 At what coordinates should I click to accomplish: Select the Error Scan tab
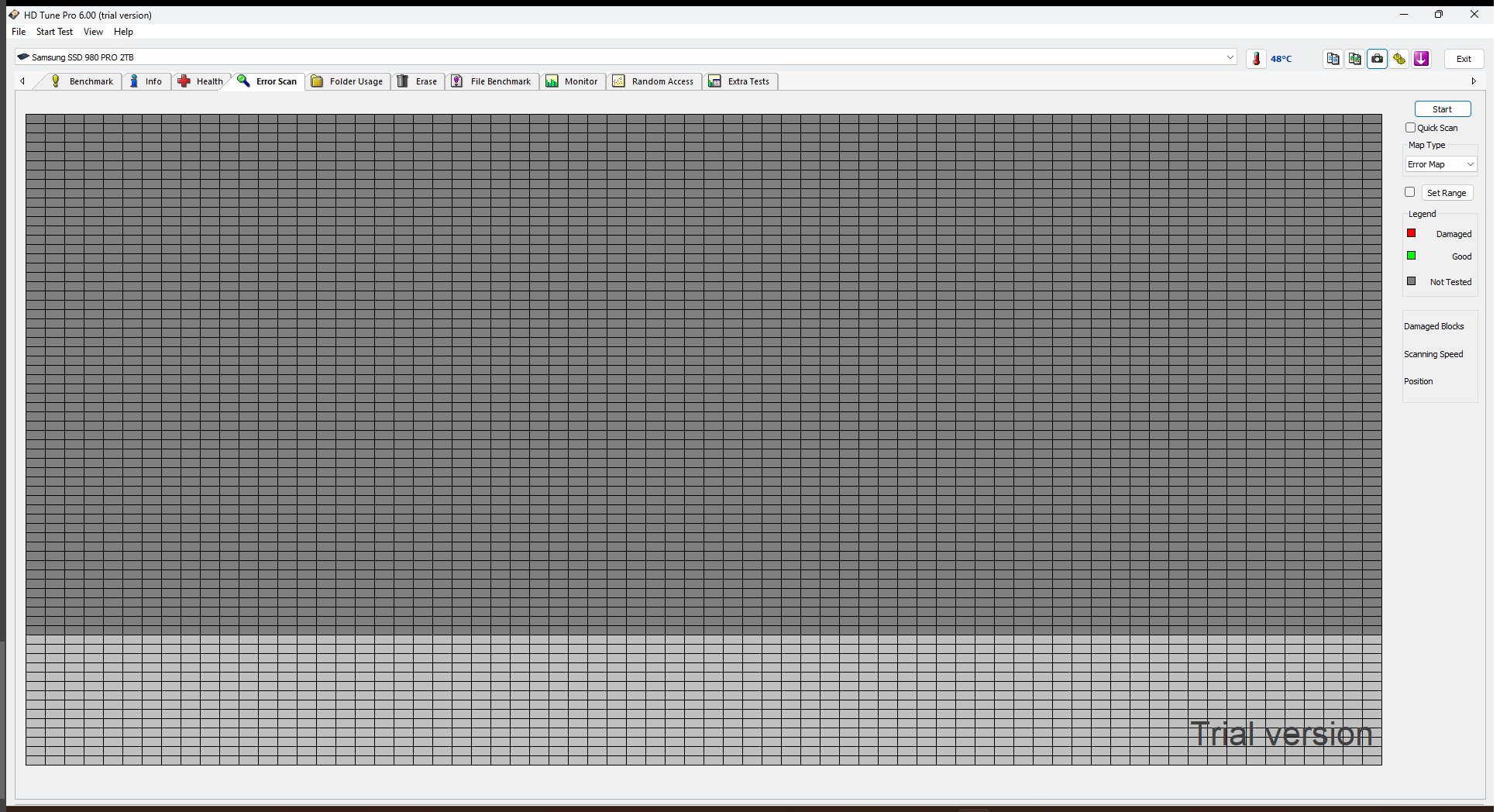(x=267, y=81)
